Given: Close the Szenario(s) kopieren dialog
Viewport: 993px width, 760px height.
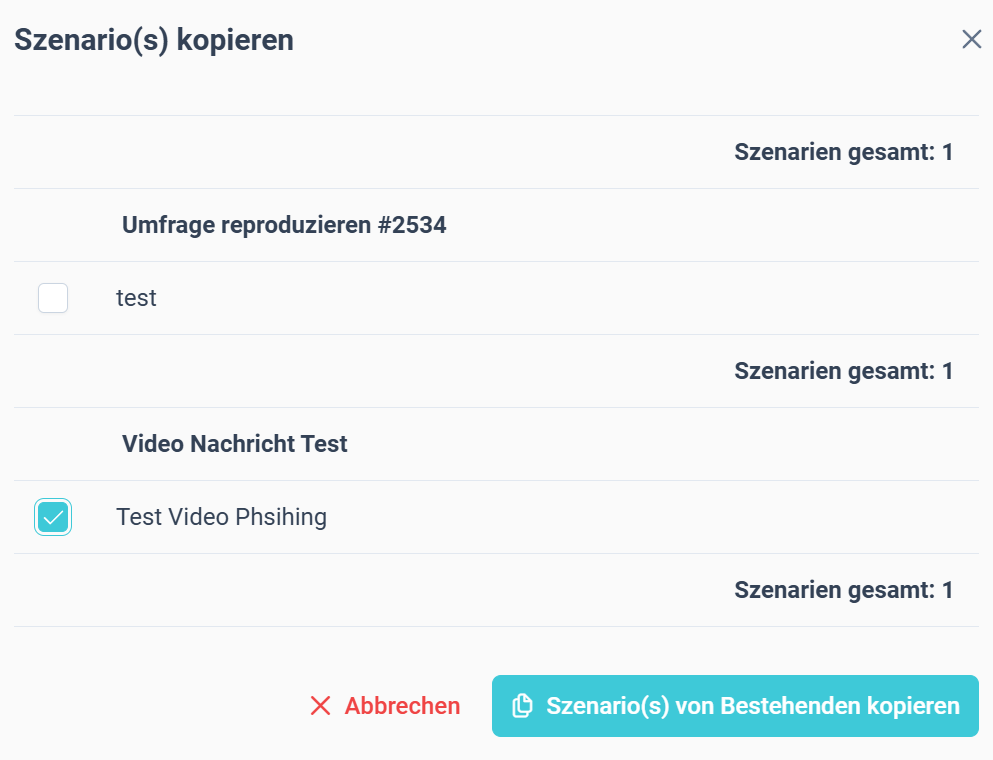Looking at the screenshot, I should [971, 39].
